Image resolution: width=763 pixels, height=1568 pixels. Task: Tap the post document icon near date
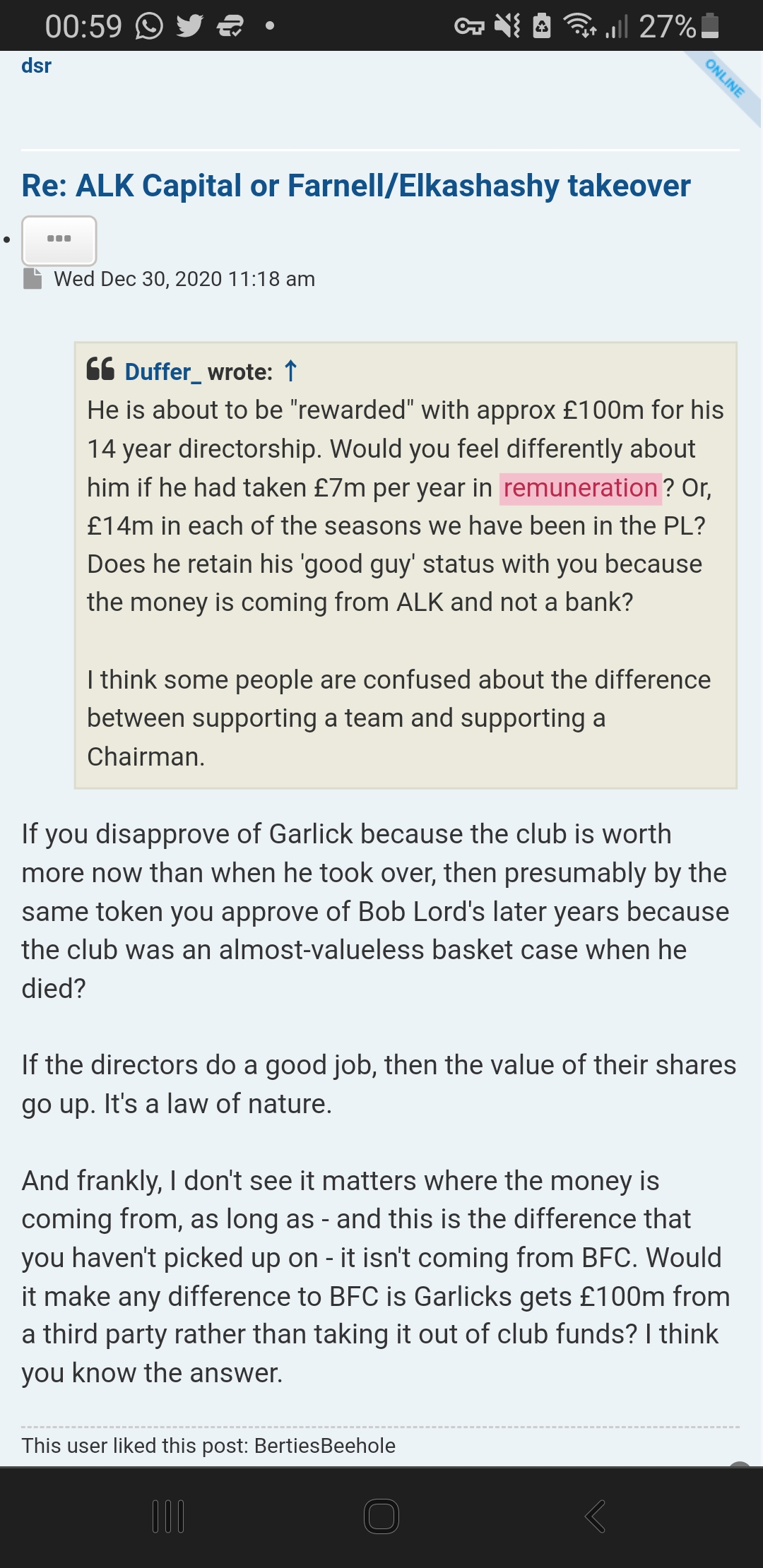tap(32, 279)
